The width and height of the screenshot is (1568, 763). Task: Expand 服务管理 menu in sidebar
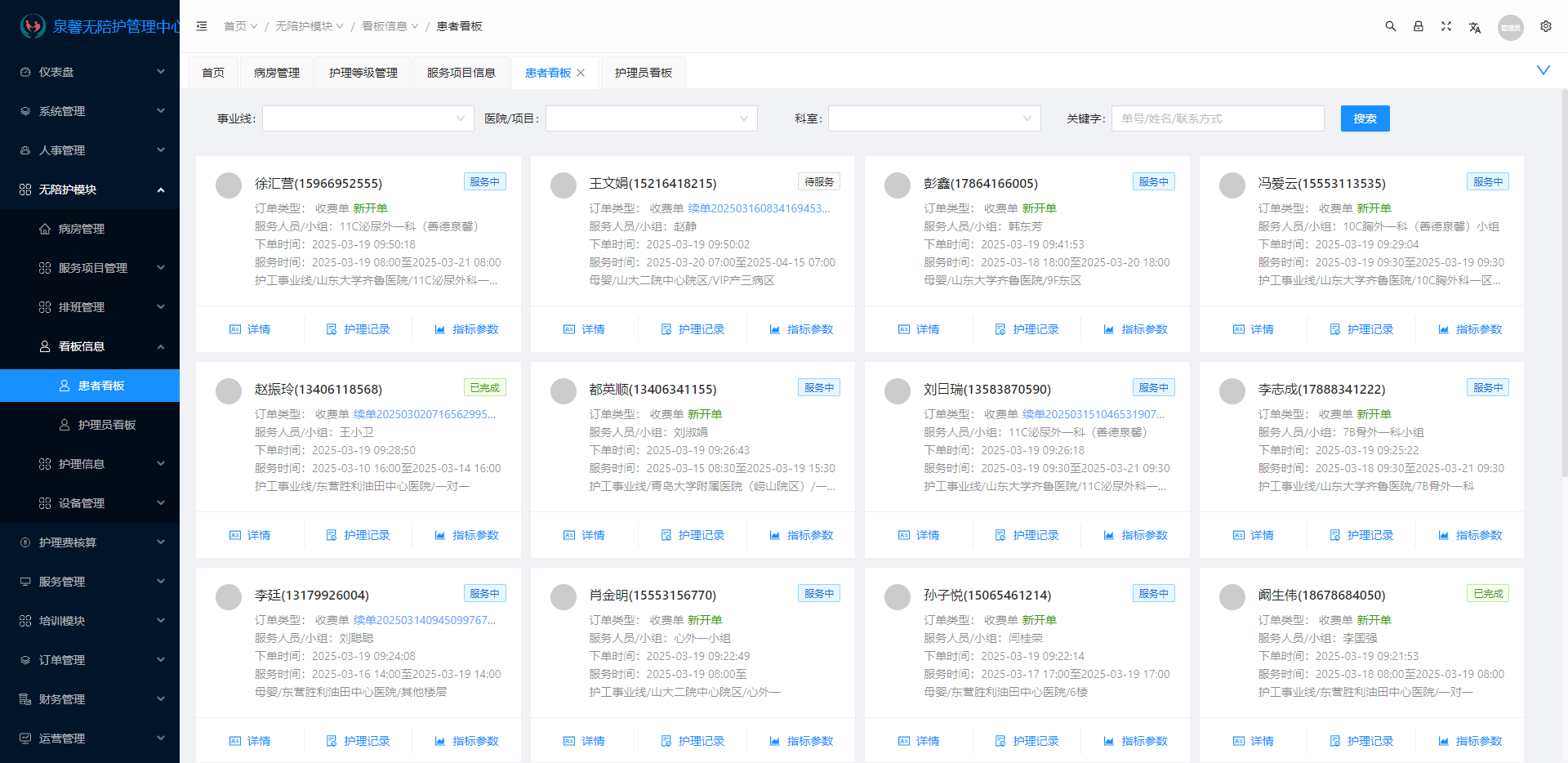pos(90,582)
